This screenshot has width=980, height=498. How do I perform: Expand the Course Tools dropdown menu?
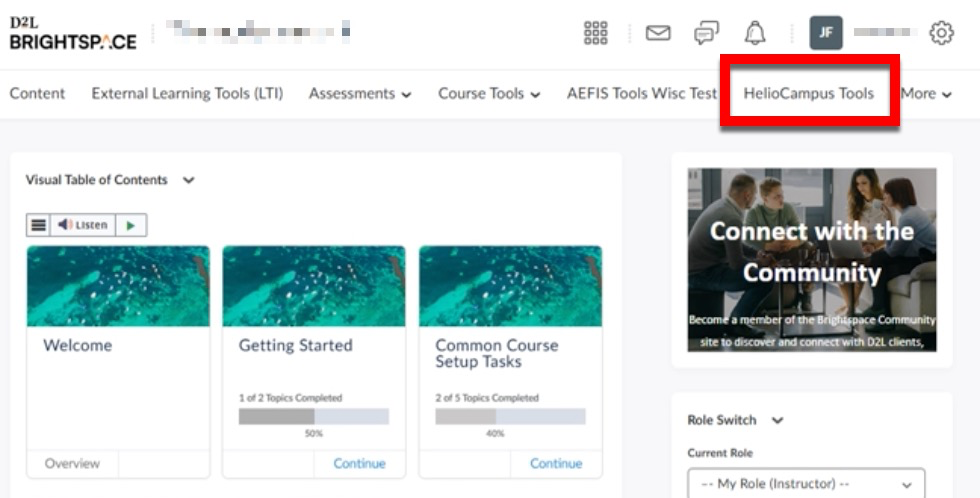point(488,94)
